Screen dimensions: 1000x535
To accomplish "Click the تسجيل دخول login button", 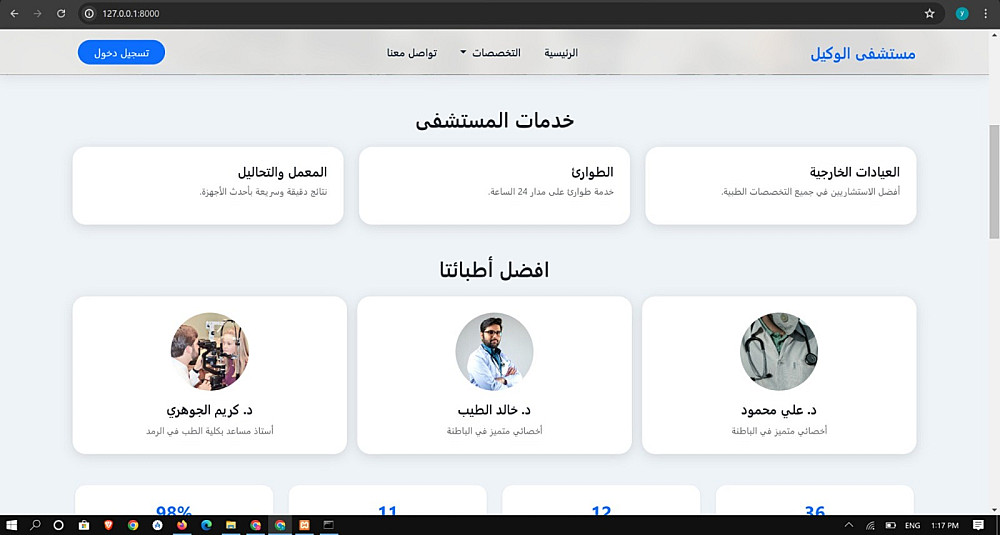I will pos(122,52).
